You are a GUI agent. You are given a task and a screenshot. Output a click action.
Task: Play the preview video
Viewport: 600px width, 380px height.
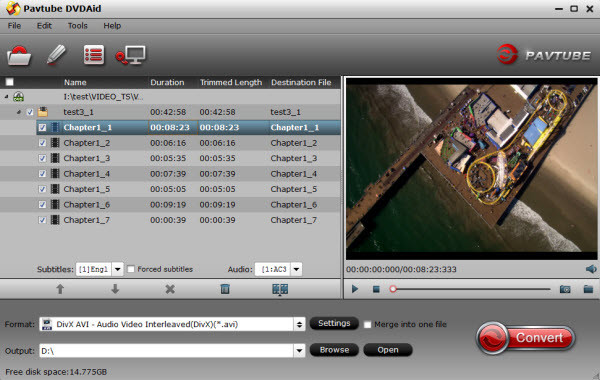(355, 289)
